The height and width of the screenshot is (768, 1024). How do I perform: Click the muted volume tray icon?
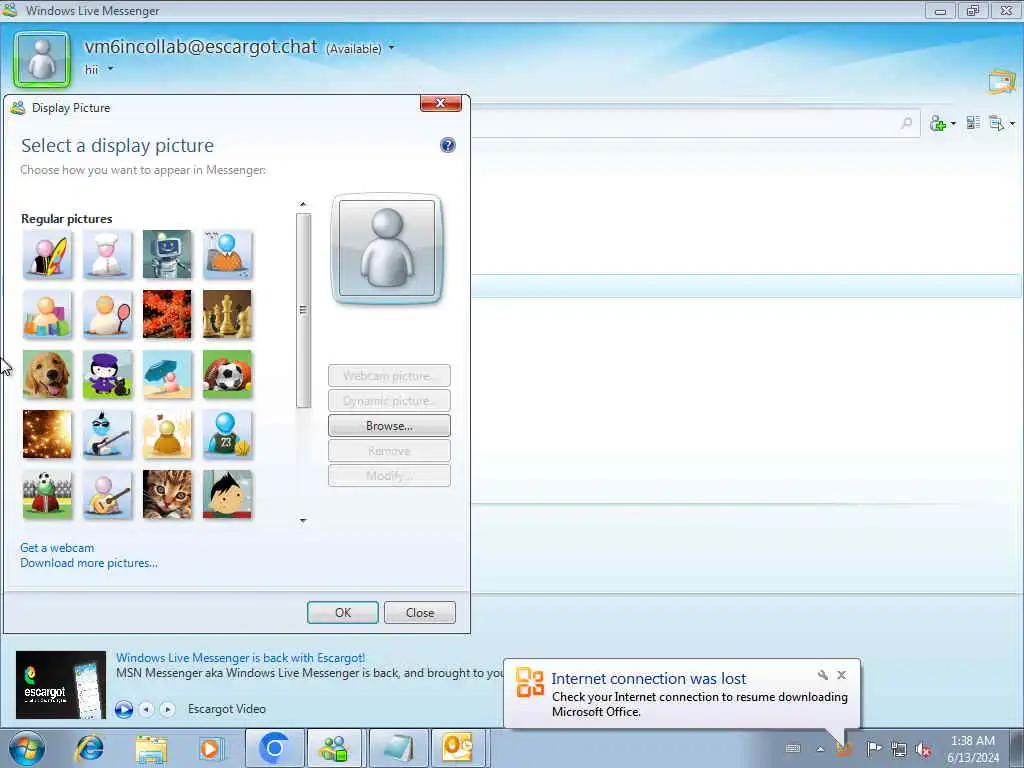click(x=924, y=749)
